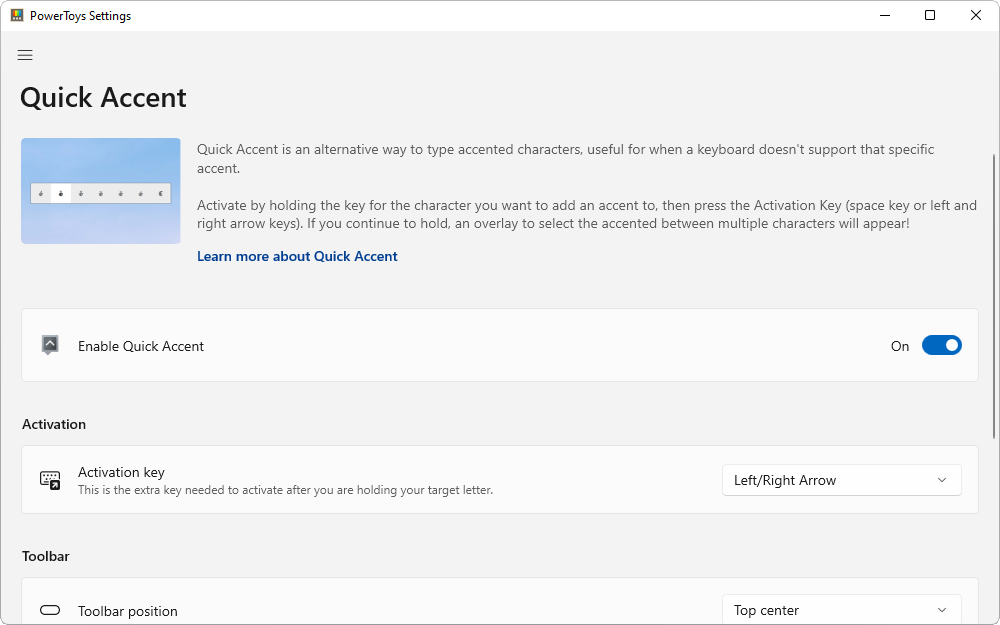The height and width of the screenshot is (625, 1000).
Task: Close the PowerToys Settings window
Action: (x=976, y=16)
